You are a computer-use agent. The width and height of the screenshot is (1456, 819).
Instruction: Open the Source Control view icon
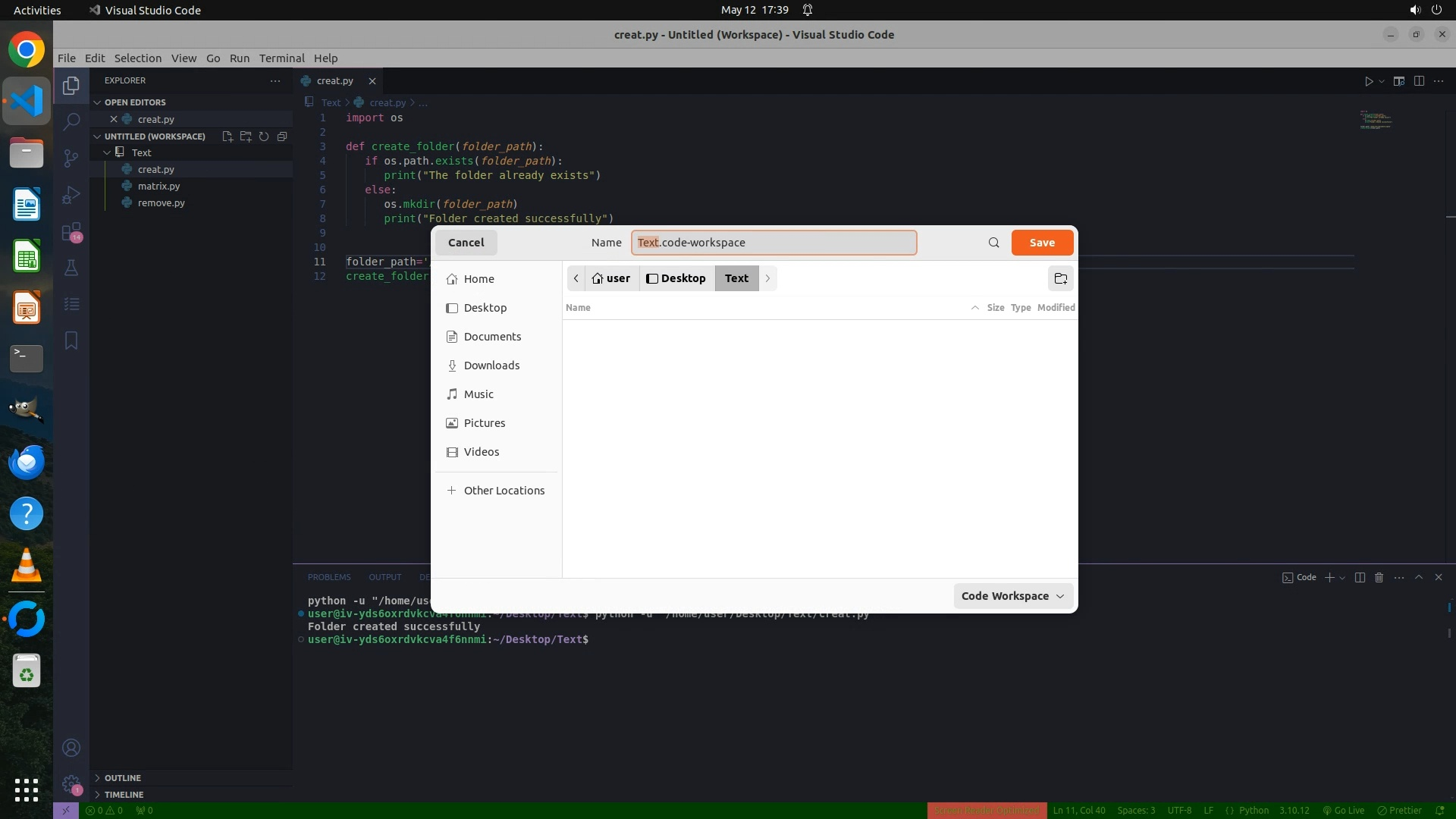(x=71, y=158)
